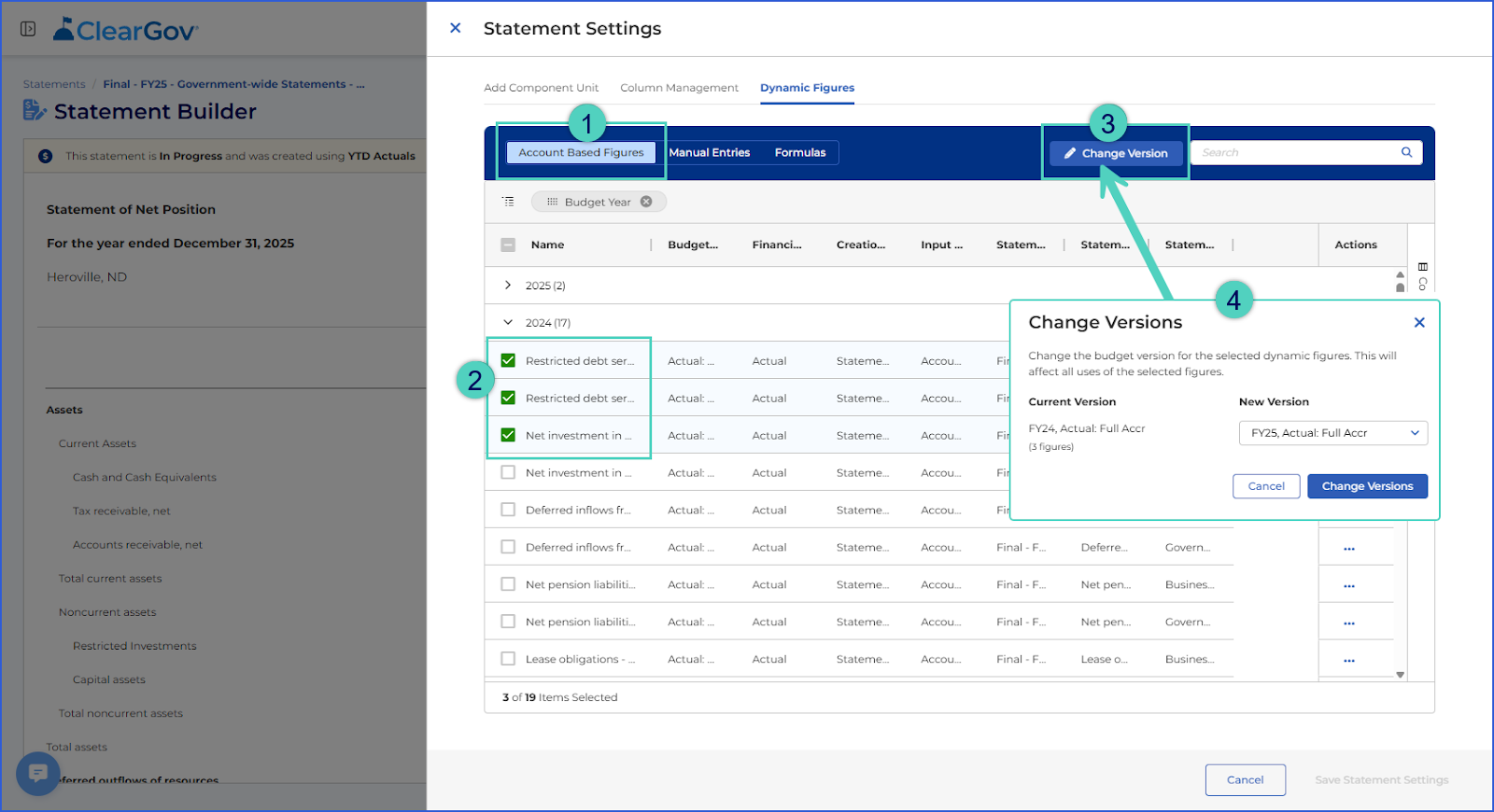Open the table columns panel icon
Viewport: 1494px width, 812px height.
click(1423, 267)
